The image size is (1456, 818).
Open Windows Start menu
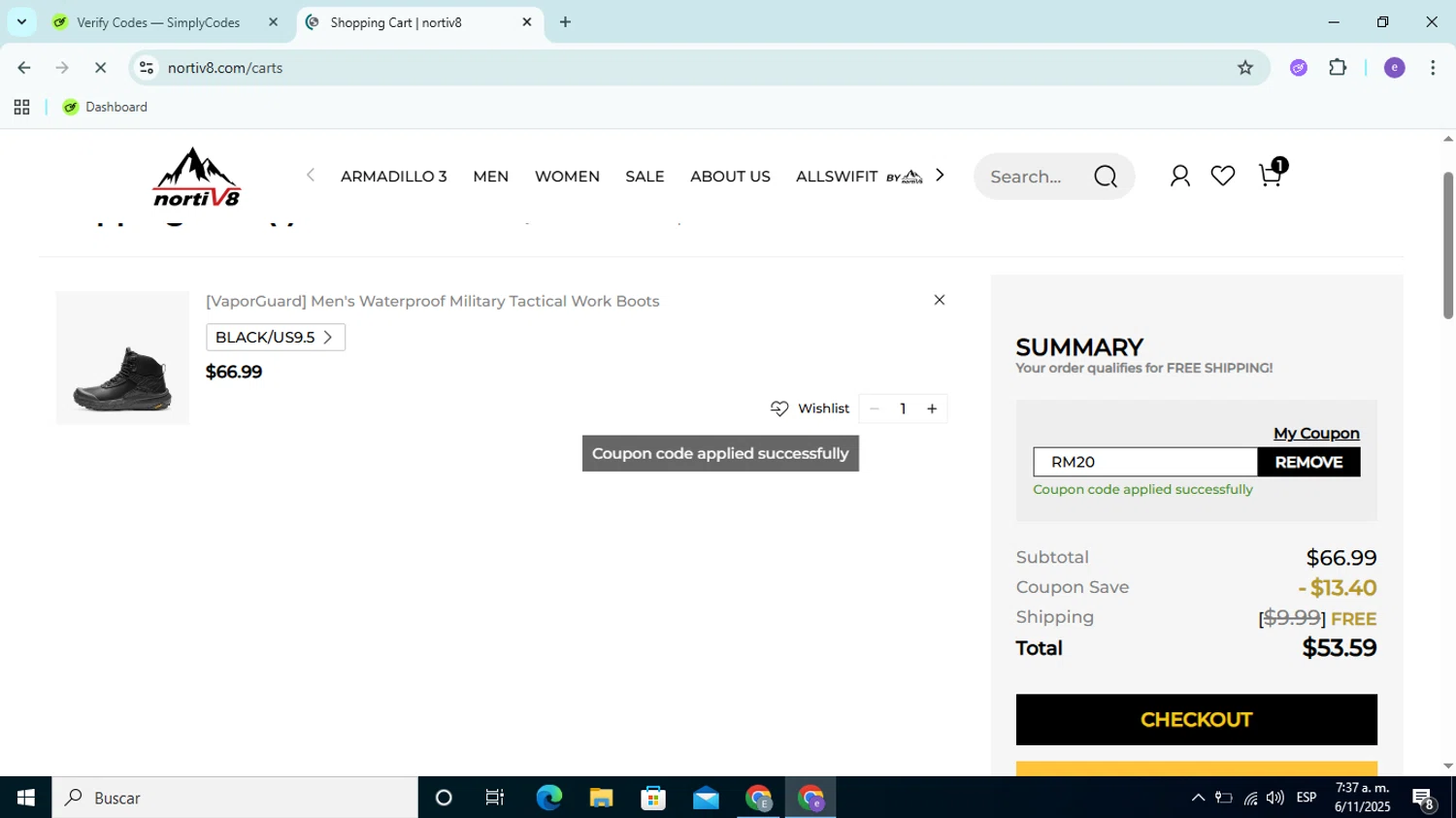pos(25,798)
